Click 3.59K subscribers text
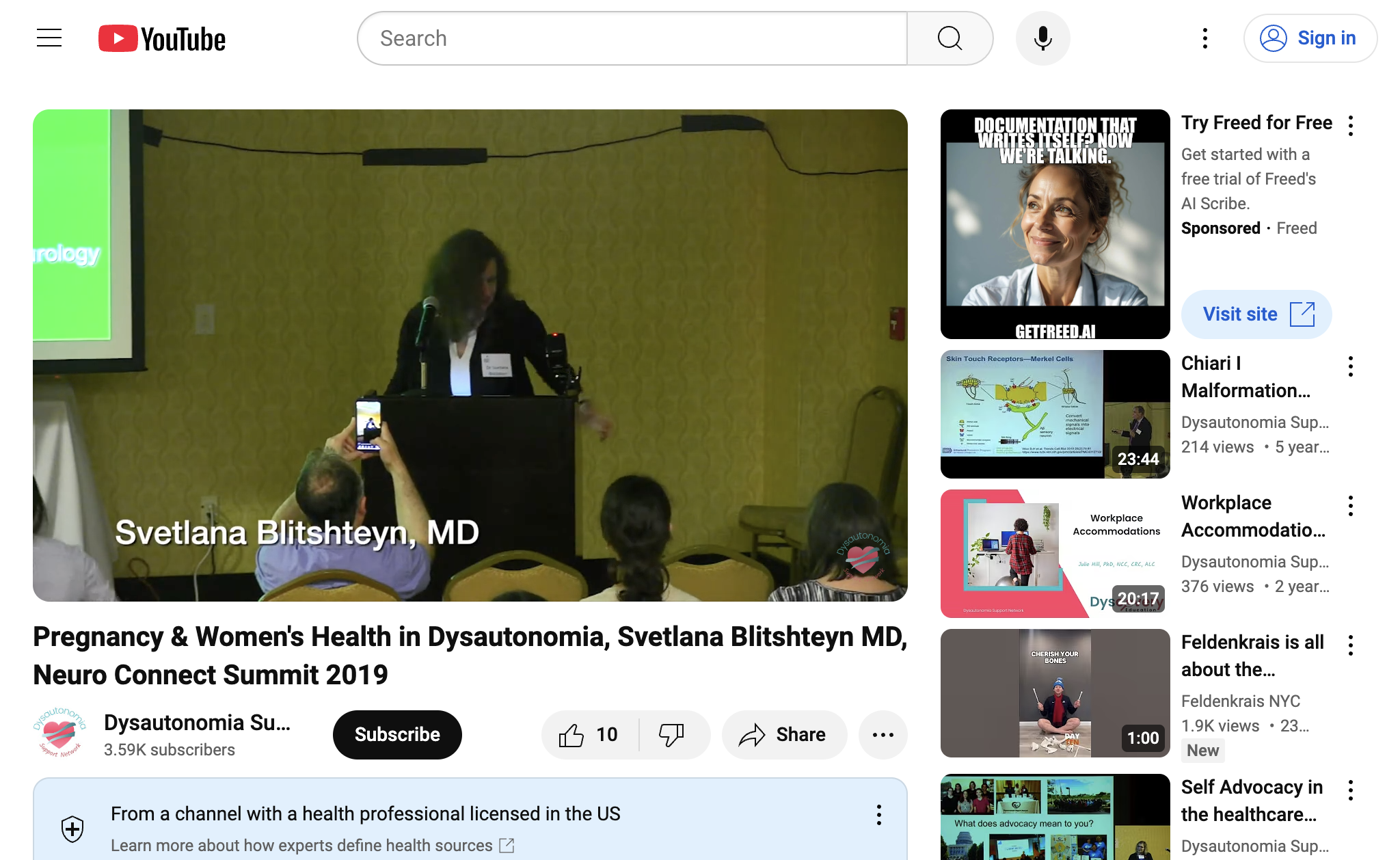Image resolution: width=1400 pixels, height=860 pixels. point(170,750)
